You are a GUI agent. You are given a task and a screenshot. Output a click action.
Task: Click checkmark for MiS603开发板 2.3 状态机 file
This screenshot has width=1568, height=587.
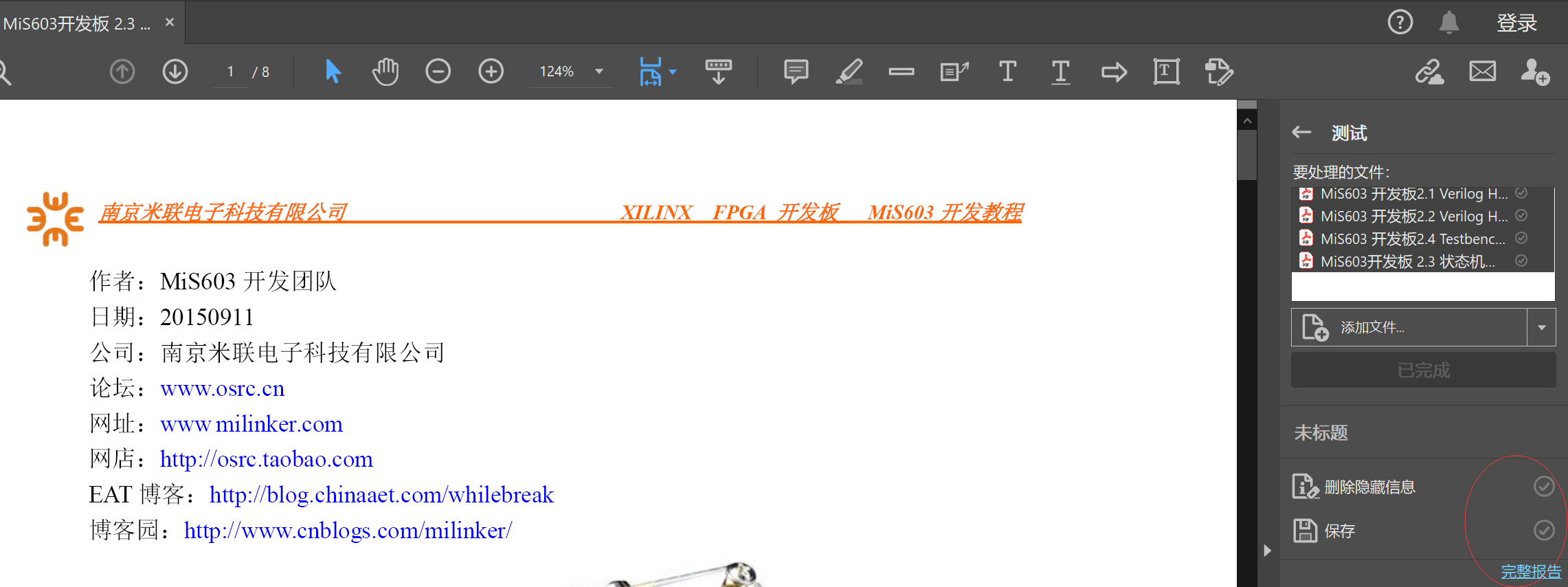(x=1521, y=261)
